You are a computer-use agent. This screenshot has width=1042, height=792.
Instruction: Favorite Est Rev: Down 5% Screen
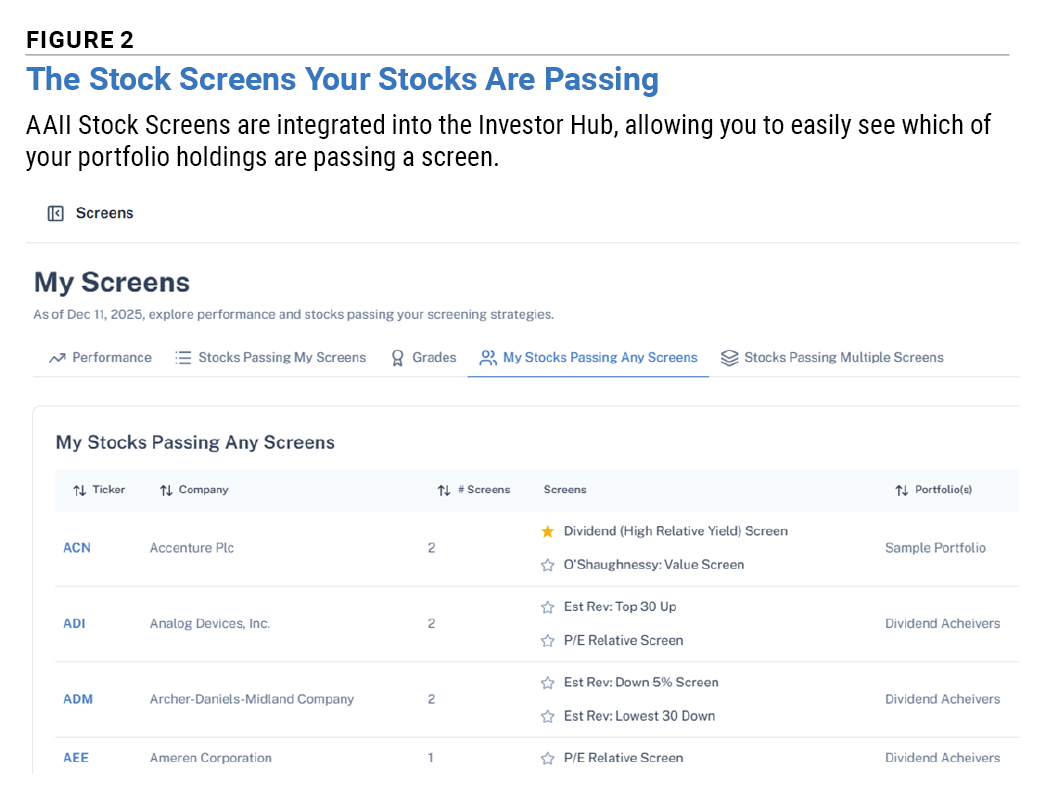[548, 683]
